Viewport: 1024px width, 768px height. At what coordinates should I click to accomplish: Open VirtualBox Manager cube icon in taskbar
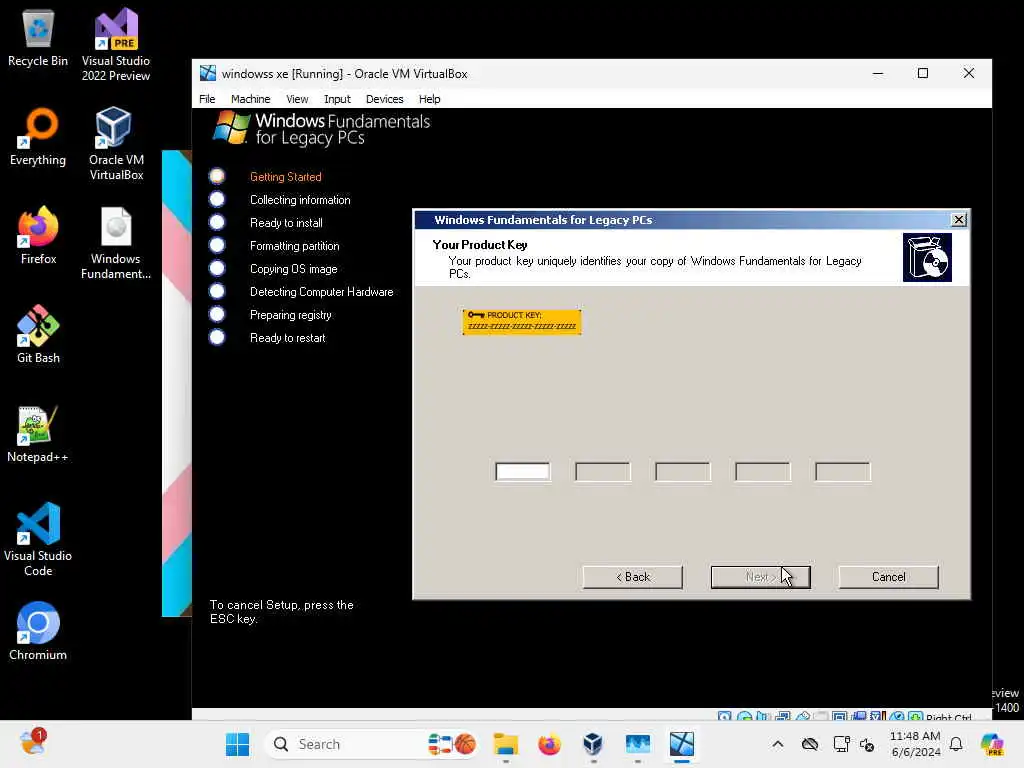click(x=593, y=744)
